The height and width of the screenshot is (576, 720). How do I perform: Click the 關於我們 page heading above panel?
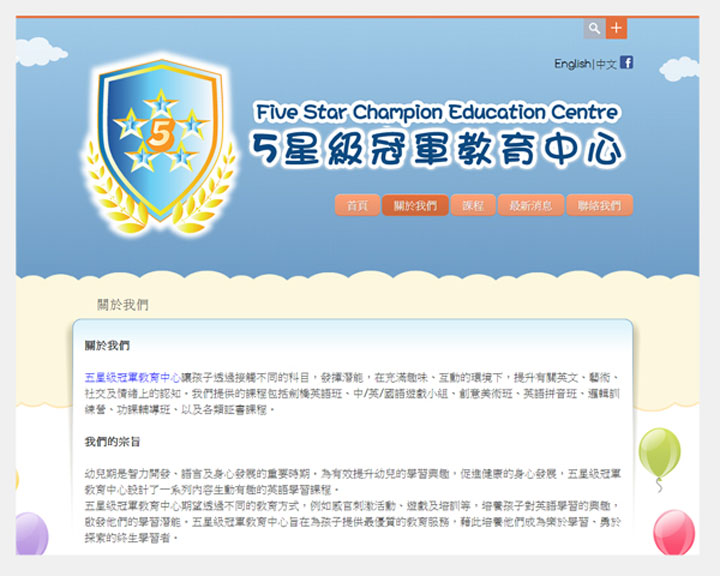click(123, 305)
